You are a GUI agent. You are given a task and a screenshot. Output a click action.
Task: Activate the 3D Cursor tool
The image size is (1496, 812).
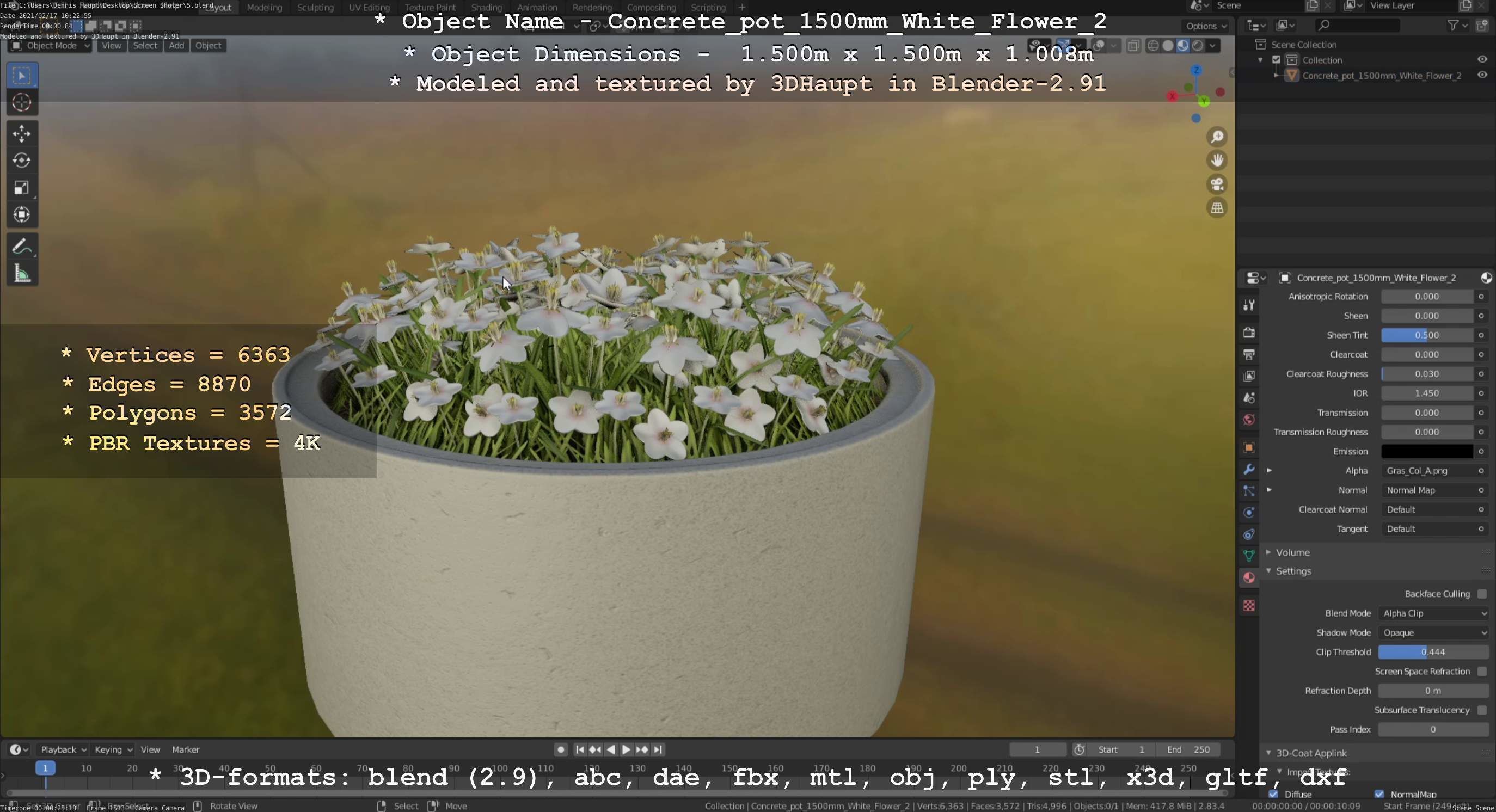click(22, 102)
